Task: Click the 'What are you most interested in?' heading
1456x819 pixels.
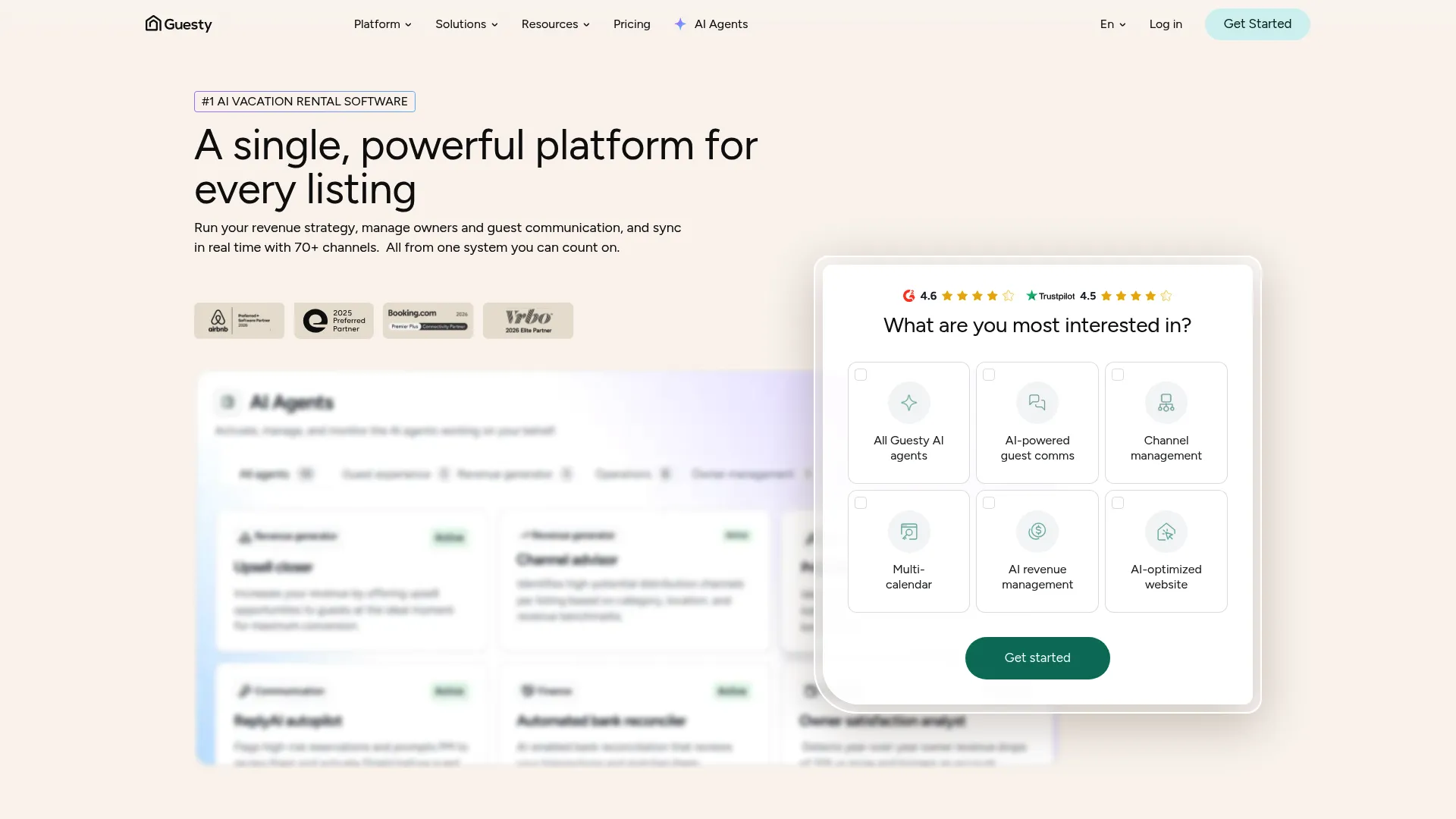Action: click(x=1037, y=325)
